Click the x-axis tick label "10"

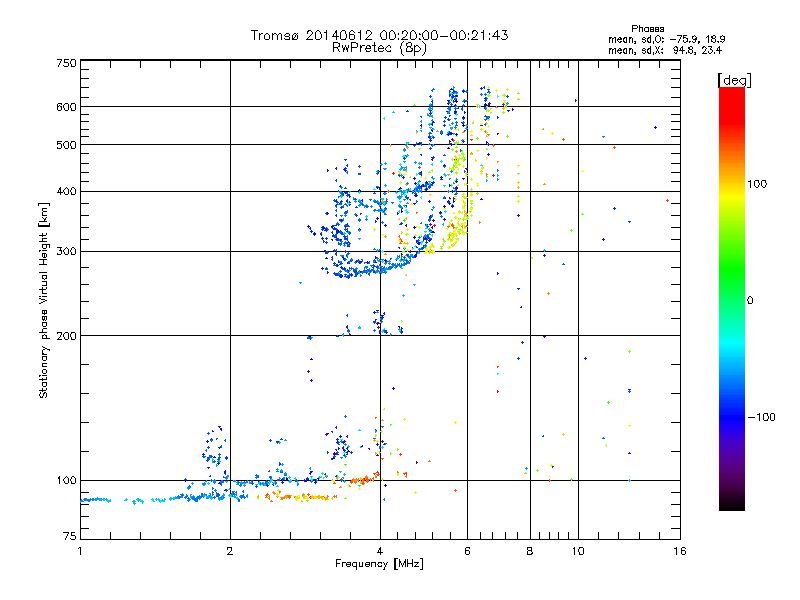578,551
